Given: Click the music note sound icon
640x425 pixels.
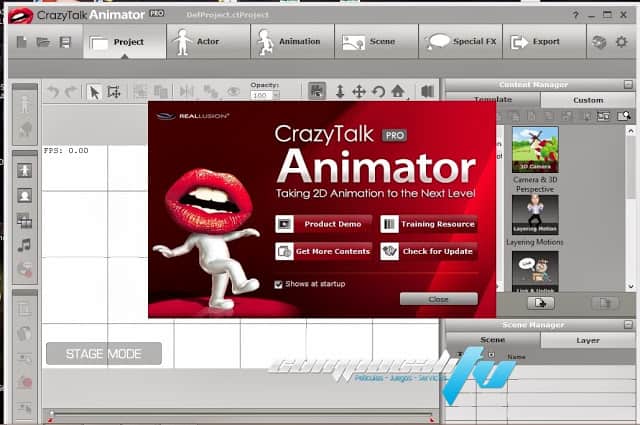Looking at the screenshot, I should (x=24, y=245).
